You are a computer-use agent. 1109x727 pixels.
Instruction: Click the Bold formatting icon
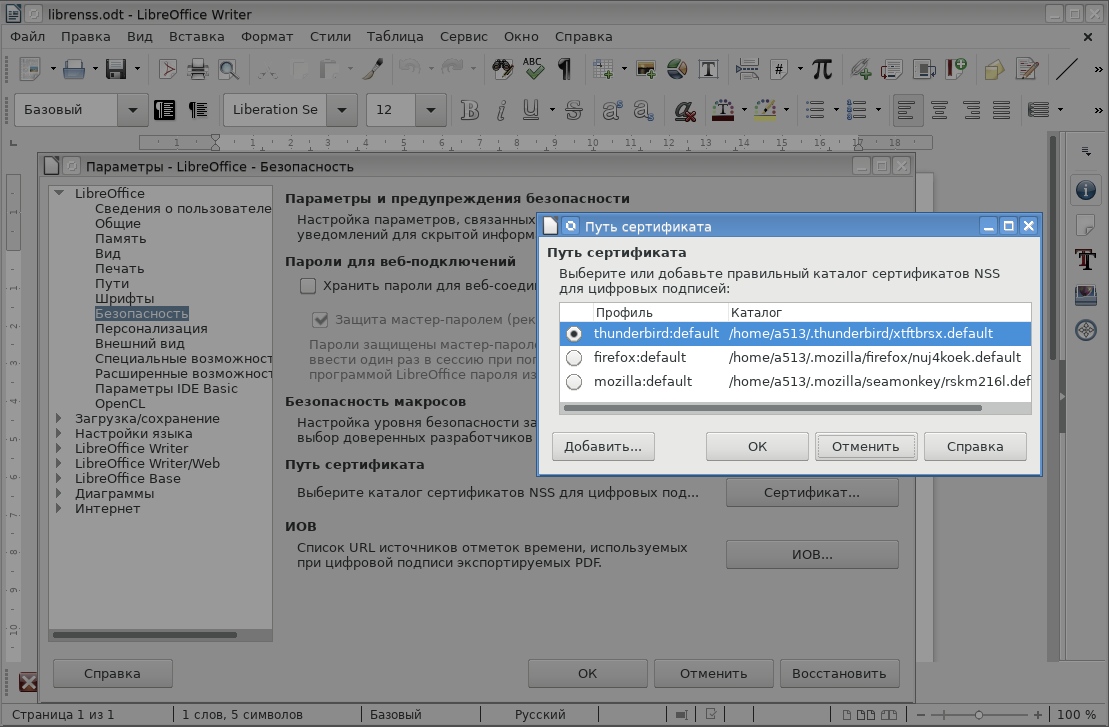pos(470,110)
